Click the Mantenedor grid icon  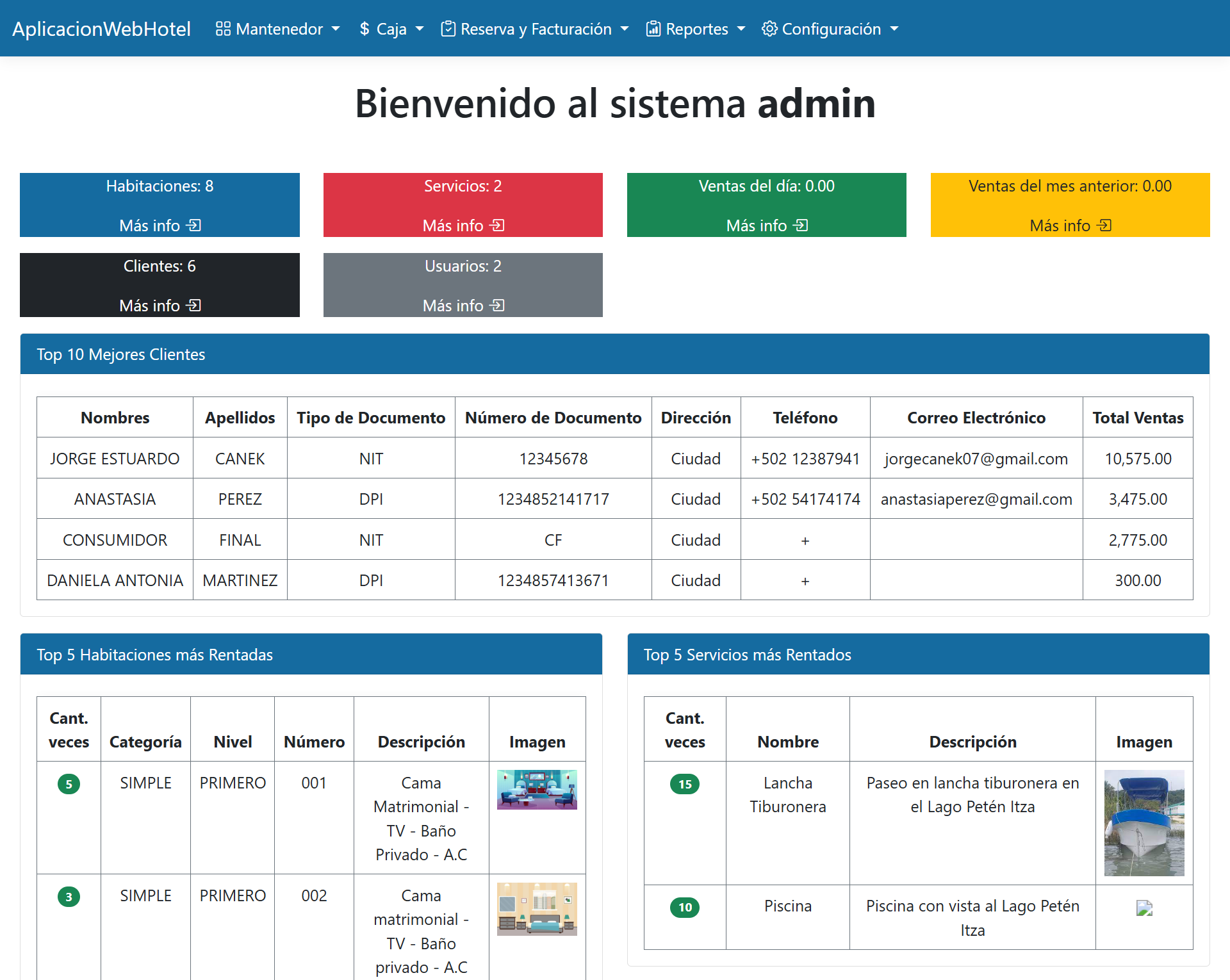(222, 29)
